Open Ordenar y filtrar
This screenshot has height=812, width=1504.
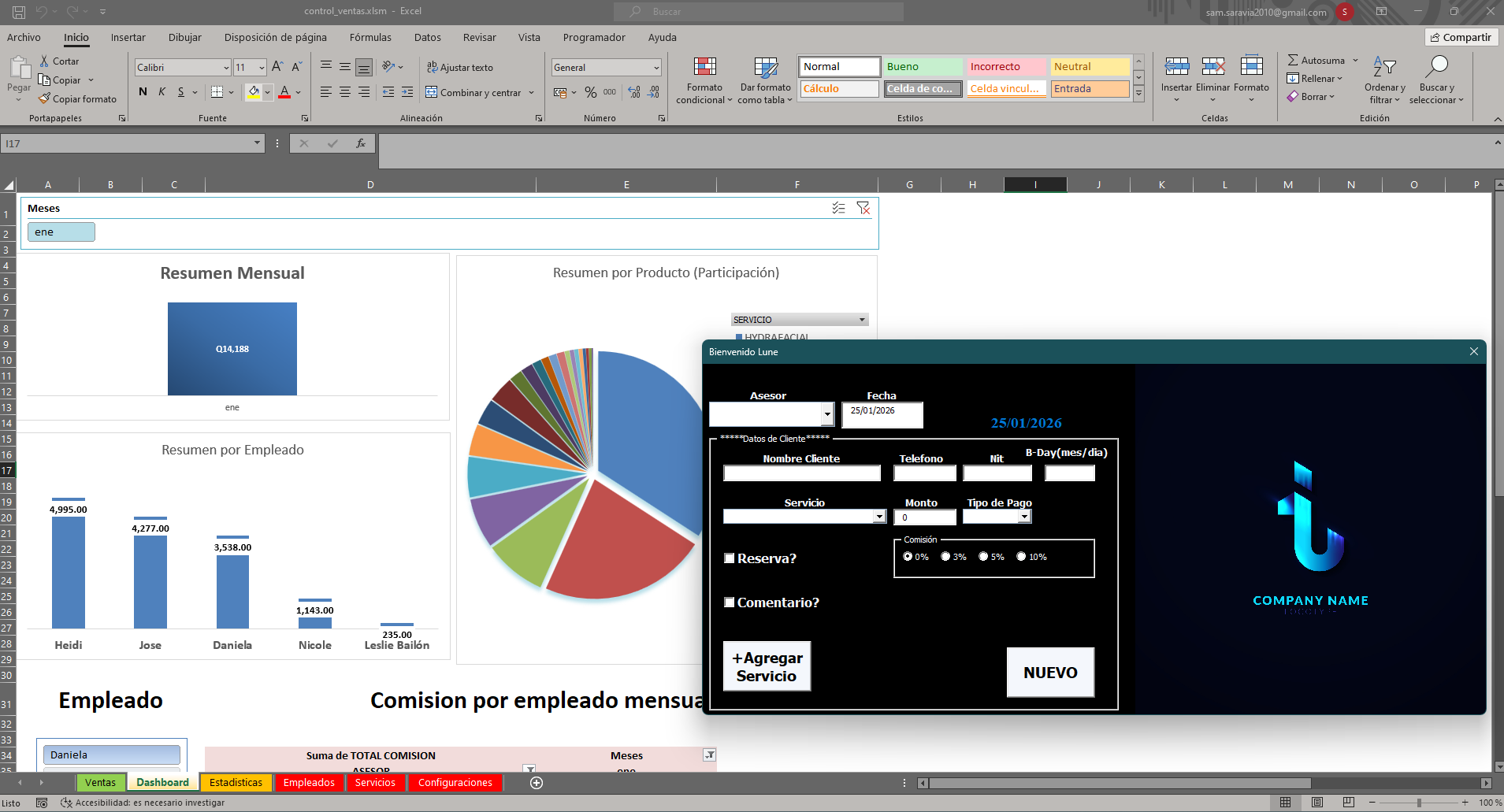[x=1384, y=80]
